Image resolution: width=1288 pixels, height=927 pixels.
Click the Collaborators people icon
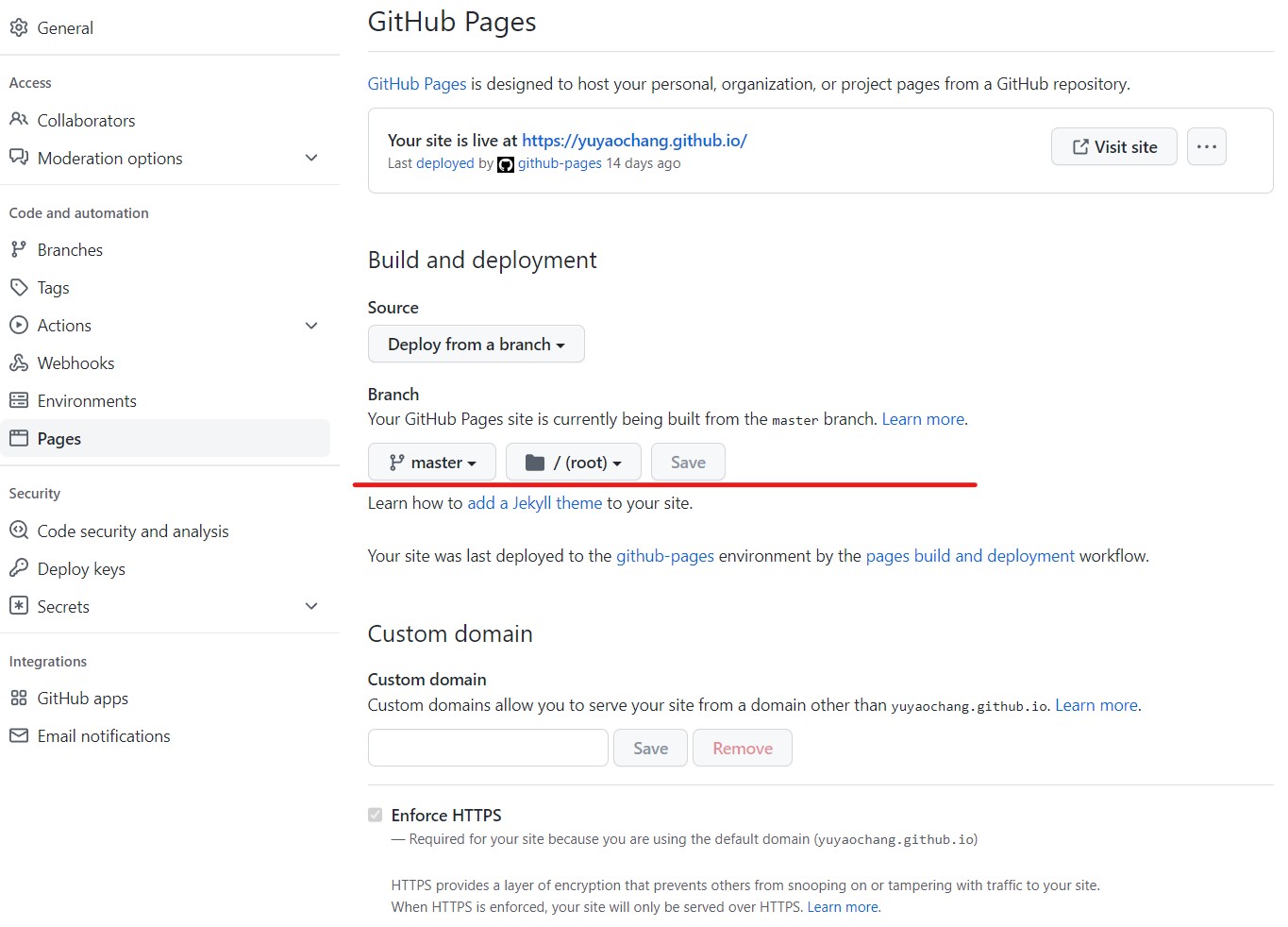click(x=18, y=120)
